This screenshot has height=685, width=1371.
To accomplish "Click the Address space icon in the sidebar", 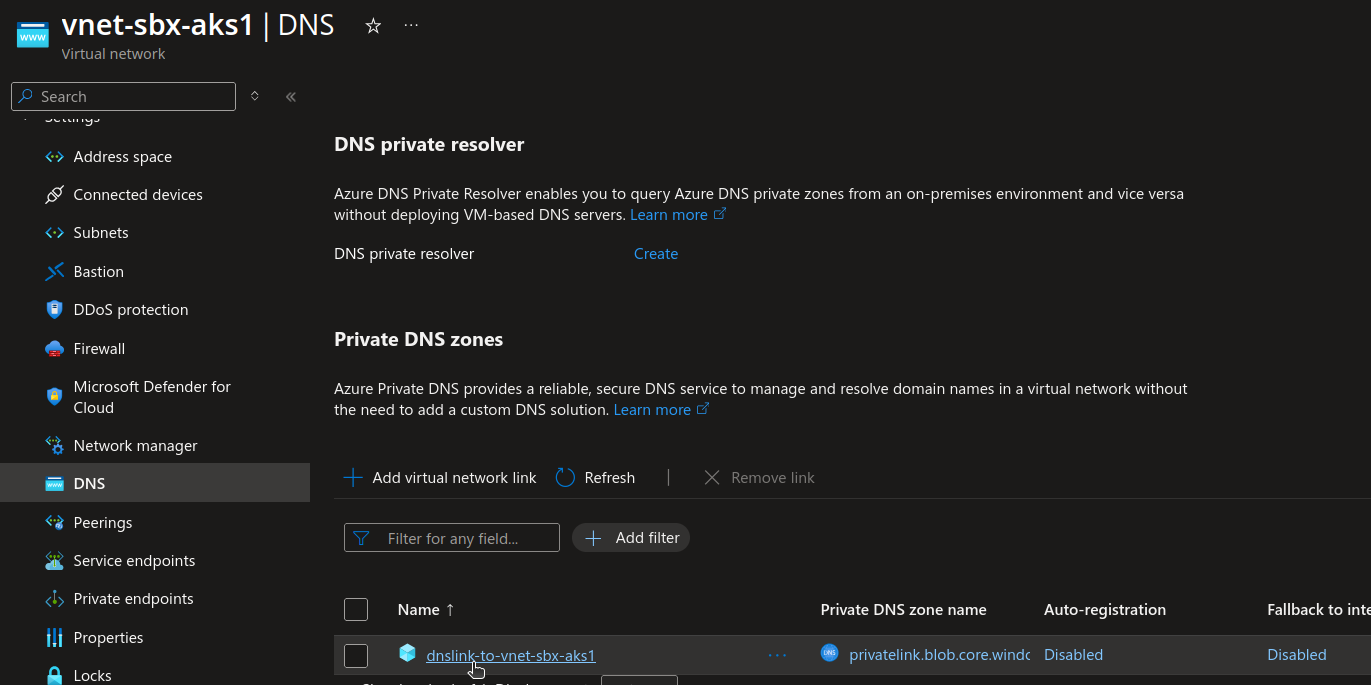I will [55, 157].
